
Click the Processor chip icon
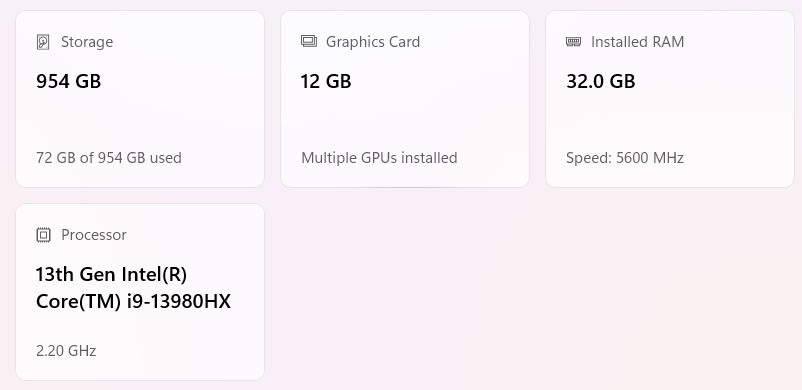(43, 235)
